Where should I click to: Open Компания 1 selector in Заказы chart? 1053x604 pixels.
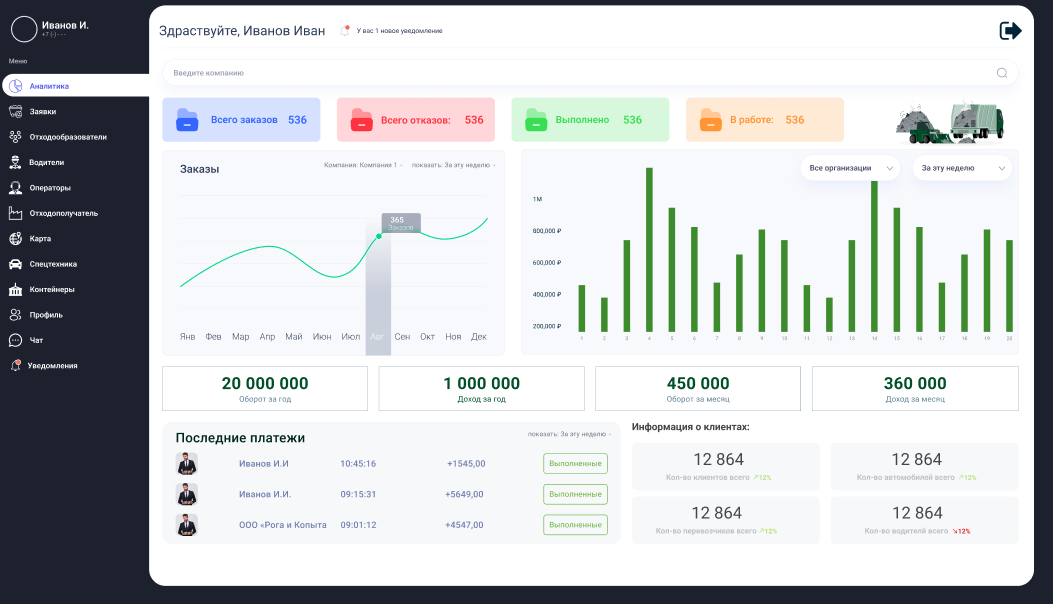coord(363,165)
